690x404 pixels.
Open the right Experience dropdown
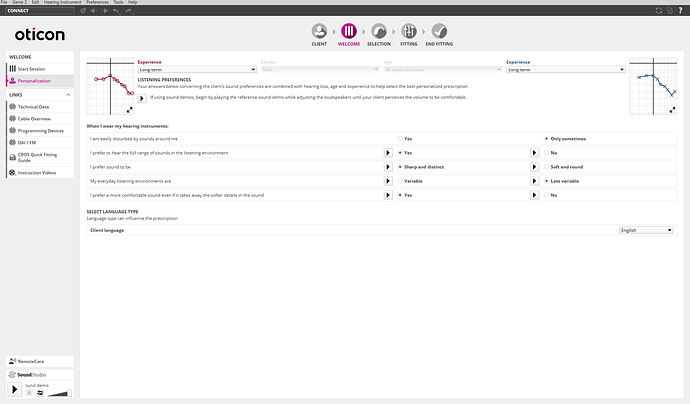tap(565, 70)
